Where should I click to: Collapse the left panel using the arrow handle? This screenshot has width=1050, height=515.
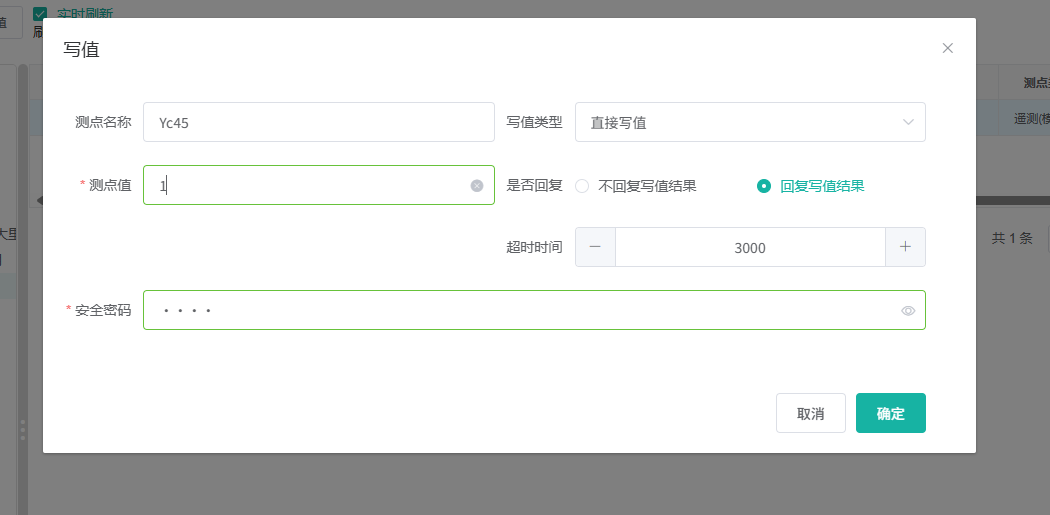[40, 200]
